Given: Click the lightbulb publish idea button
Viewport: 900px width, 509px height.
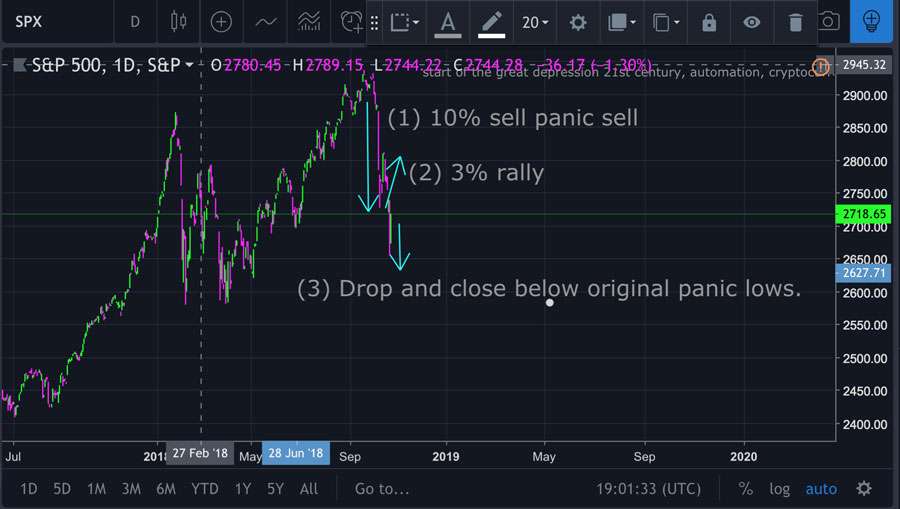Looking at the screenshot, I should [x=871, y=21].
